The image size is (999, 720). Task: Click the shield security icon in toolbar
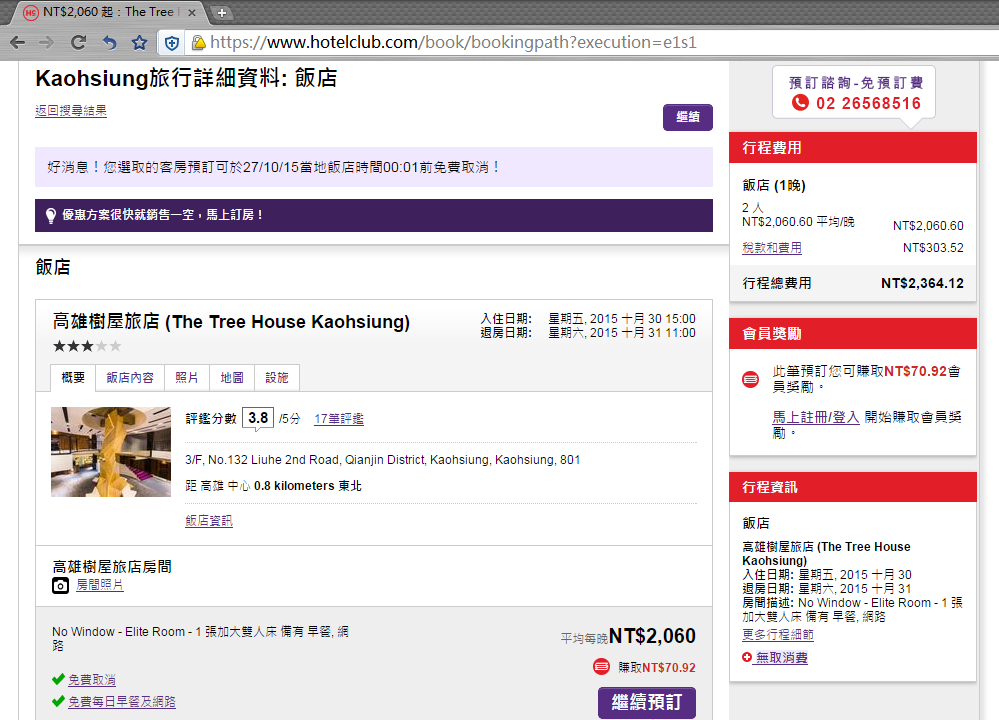coord(171,43)
